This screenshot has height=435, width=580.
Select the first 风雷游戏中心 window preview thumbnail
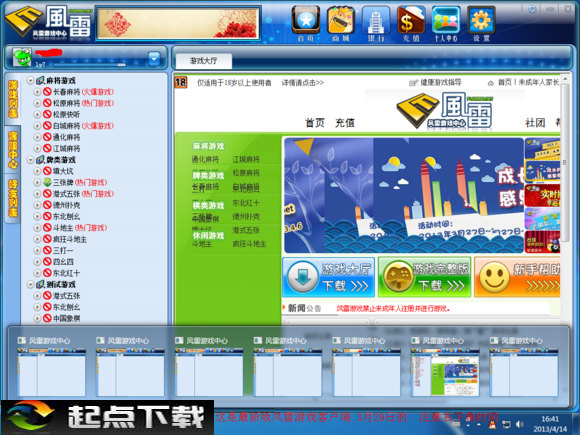tap(52, 372)
